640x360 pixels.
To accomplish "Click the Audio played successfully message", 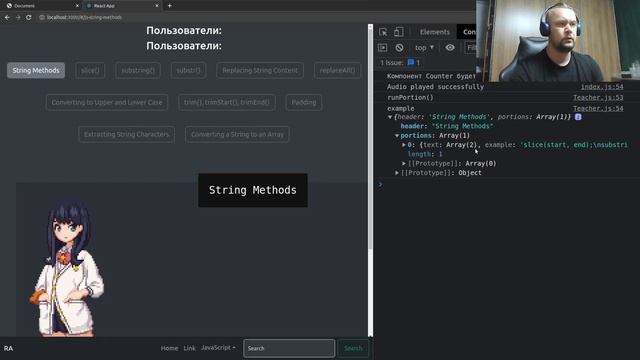I will coord(435,87).
